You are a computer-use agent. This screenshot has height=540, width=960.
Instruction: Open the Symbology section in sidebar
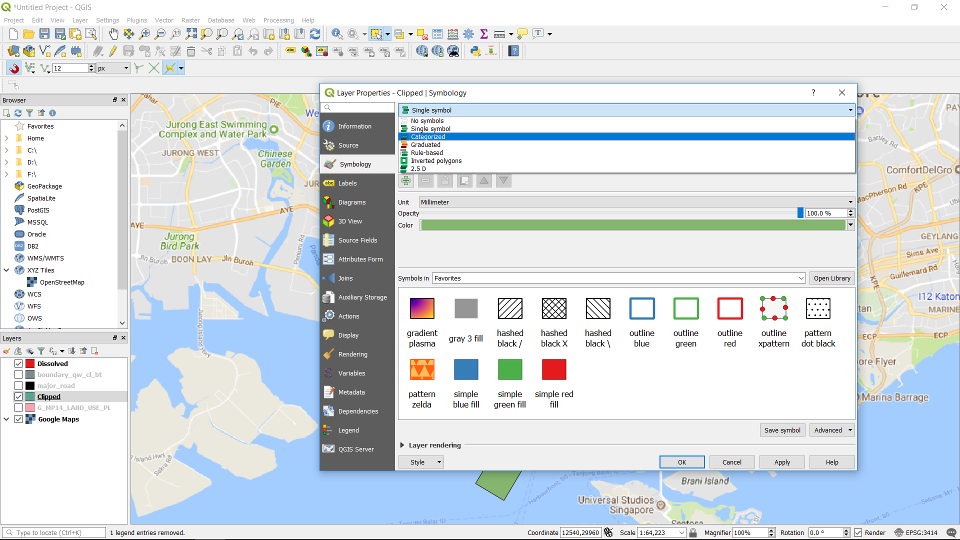[356, 164]
